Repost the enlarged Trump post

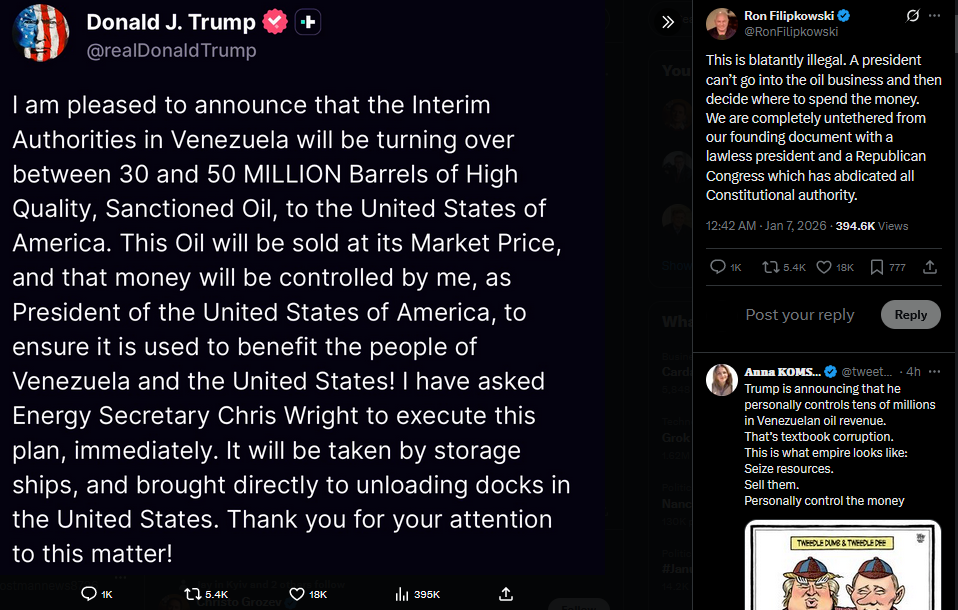pyautogui.click(x=193, y=594)
